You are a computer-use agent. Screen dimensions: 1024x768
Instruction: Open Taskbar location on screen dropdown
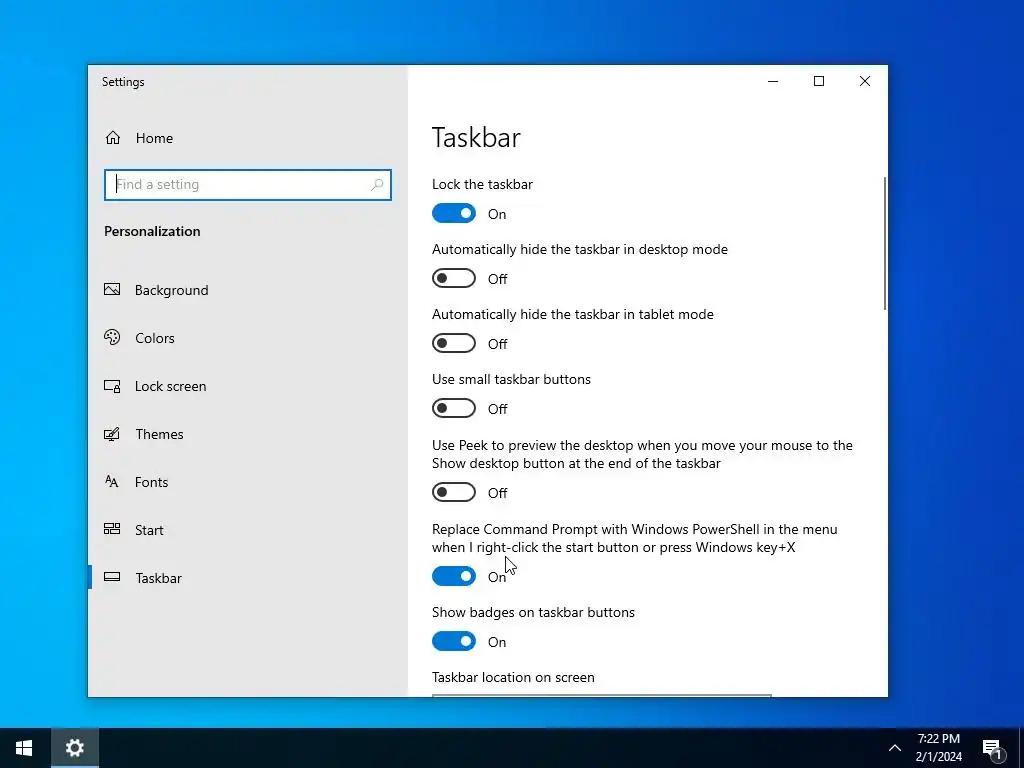(601, 696)
